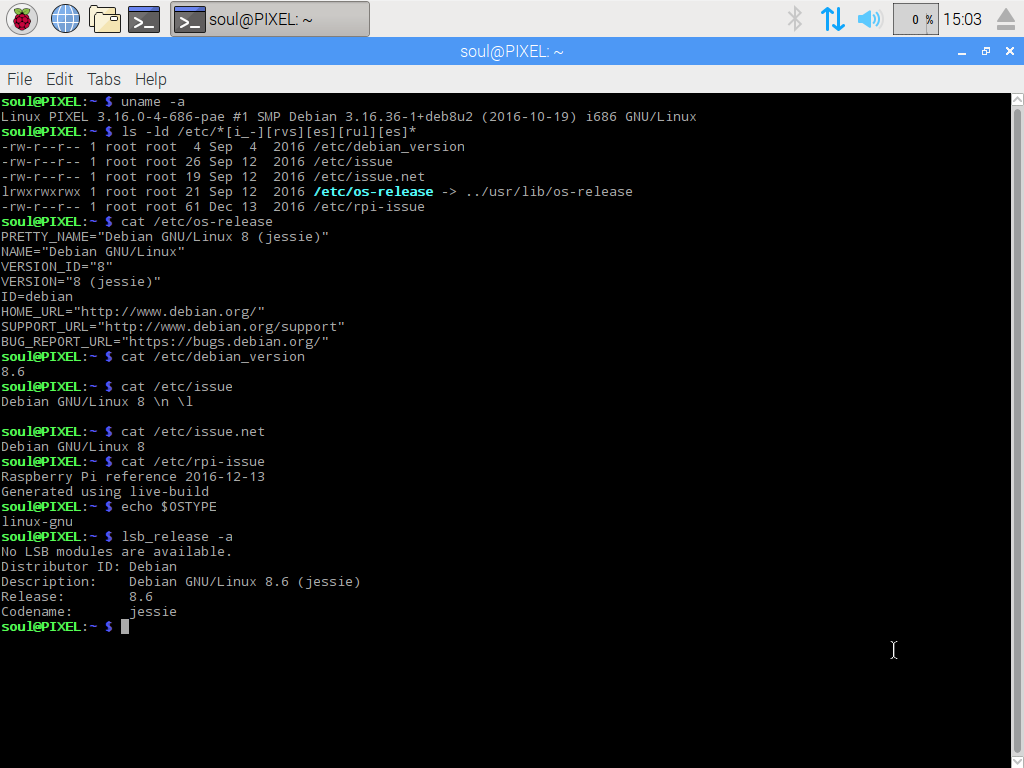Click the 15:03 clock

963,19
